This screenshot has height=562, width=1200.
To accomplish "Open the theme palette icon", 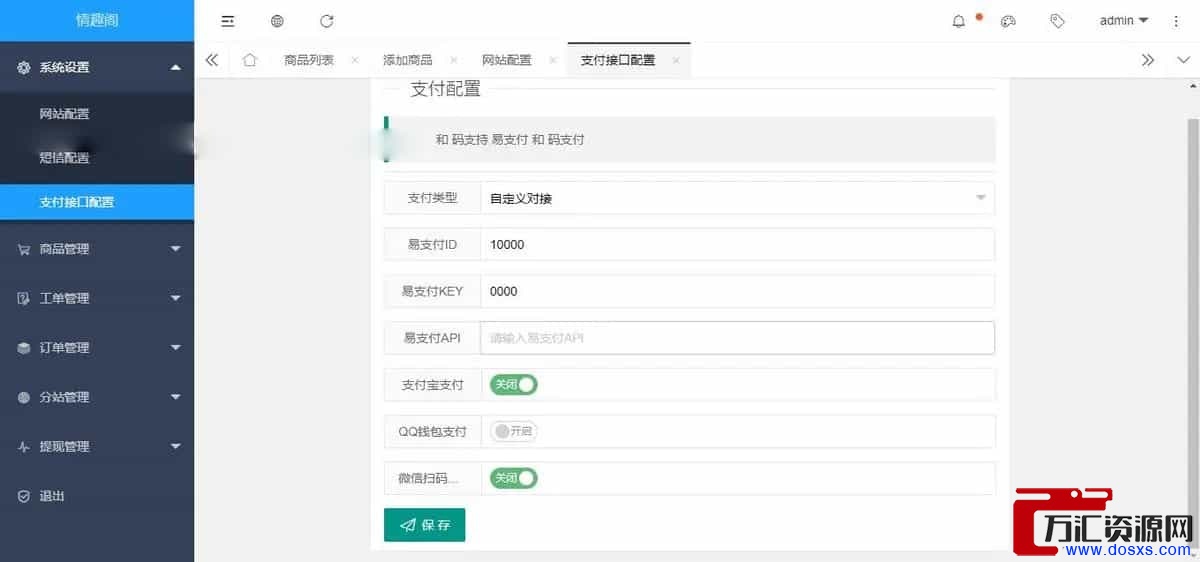I will click(x=1008, y=21).
